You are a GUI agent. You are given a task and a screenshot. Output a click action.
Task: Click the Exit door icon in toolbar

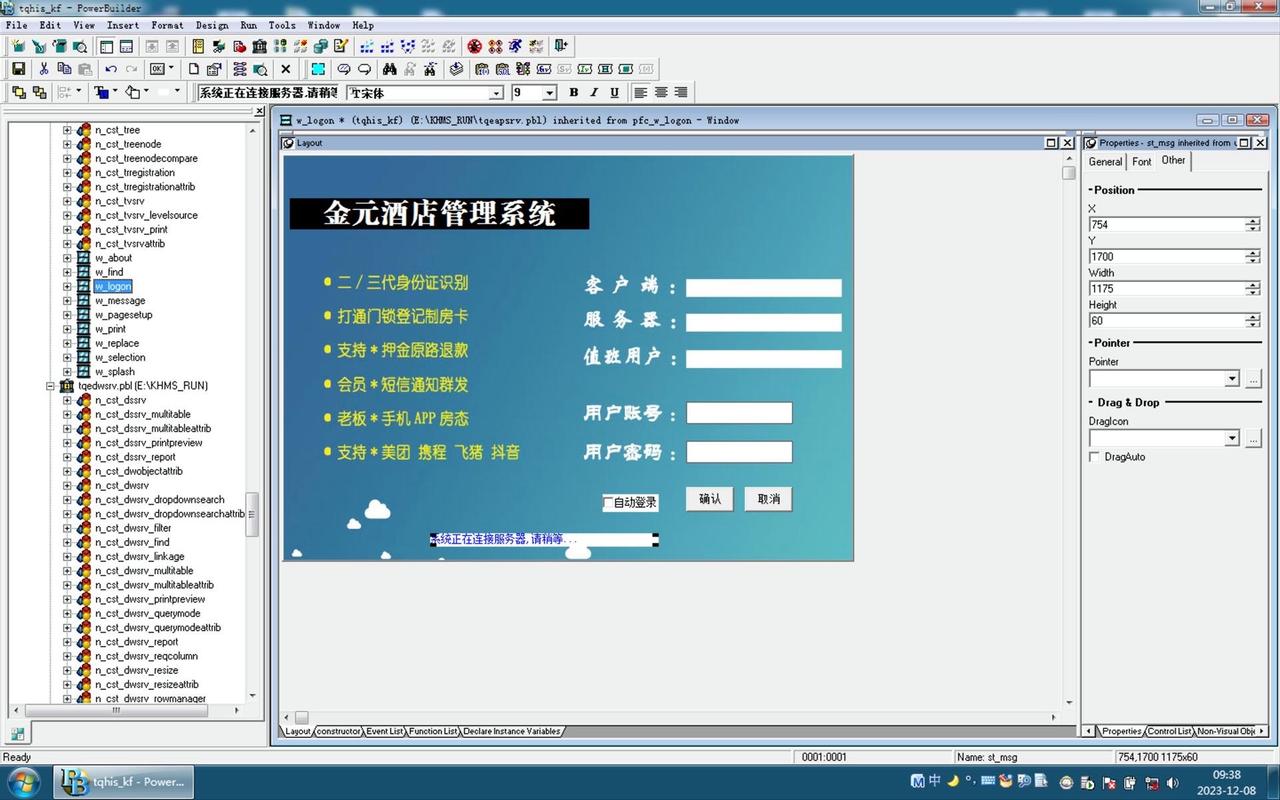tap(561, 46)
